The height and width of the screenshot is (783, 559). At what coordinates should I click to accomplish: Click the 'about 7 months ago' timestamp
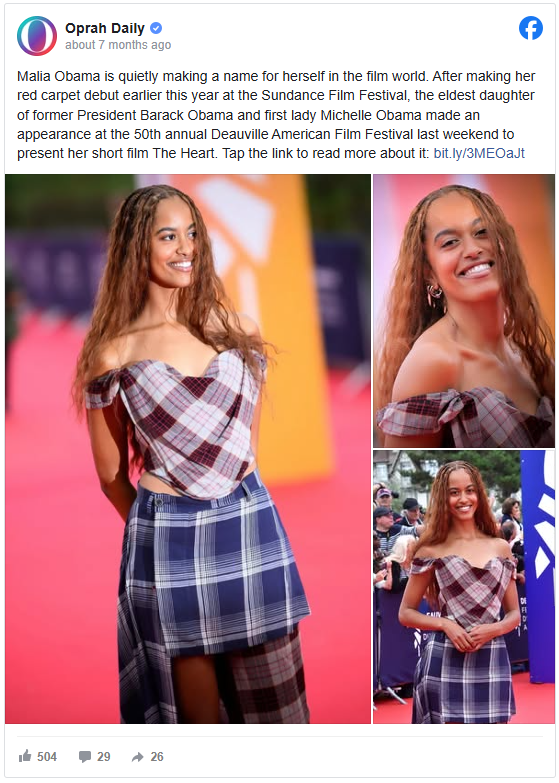coord(118,45)
